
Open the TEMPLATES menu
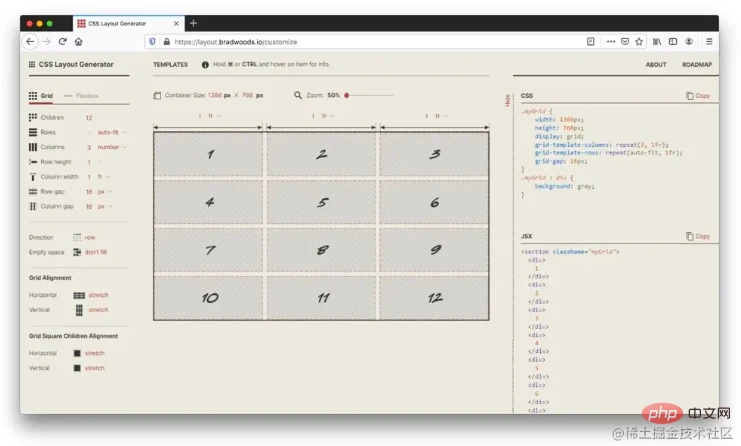point(171,65)
